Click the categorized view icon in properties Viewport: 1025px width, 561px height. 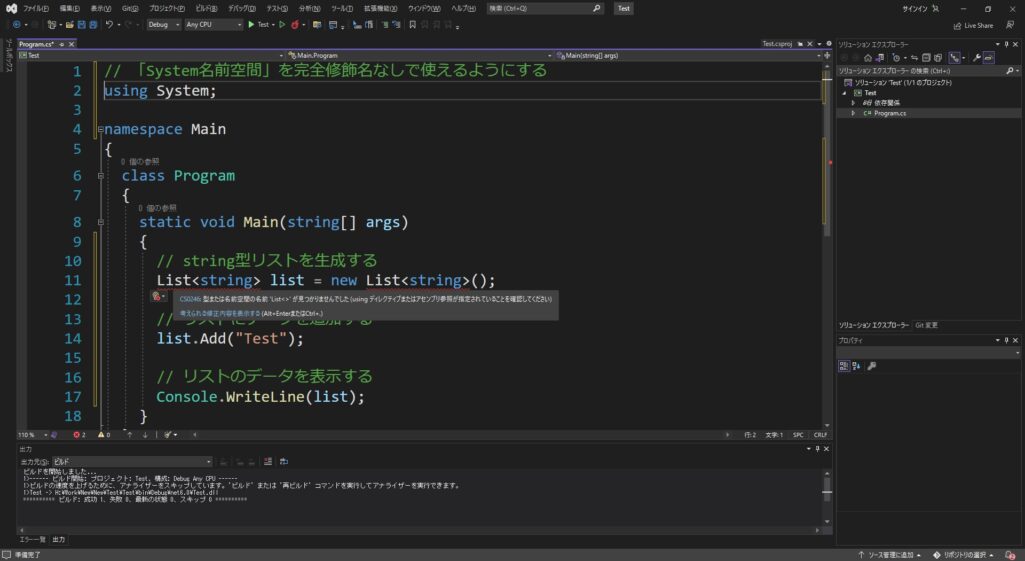click(844, 366)
